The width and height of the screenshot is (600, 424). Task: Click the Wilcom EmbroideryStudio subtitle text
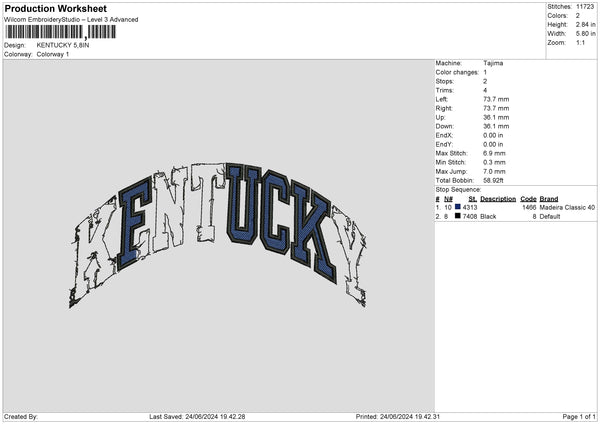click(x=71, y=20)
